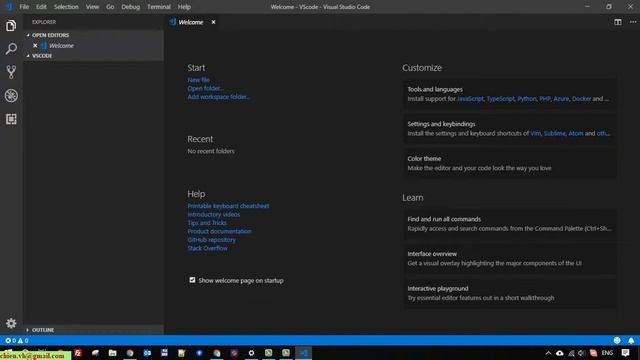
Task: Install Azure support link
Action: pyautogui.click(x=561, y=99)
